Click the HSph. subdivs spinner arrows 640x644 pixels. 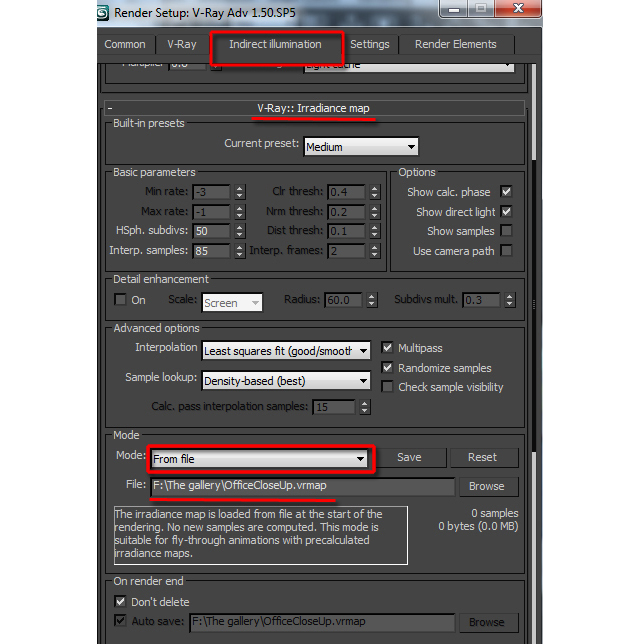[240, 231]
